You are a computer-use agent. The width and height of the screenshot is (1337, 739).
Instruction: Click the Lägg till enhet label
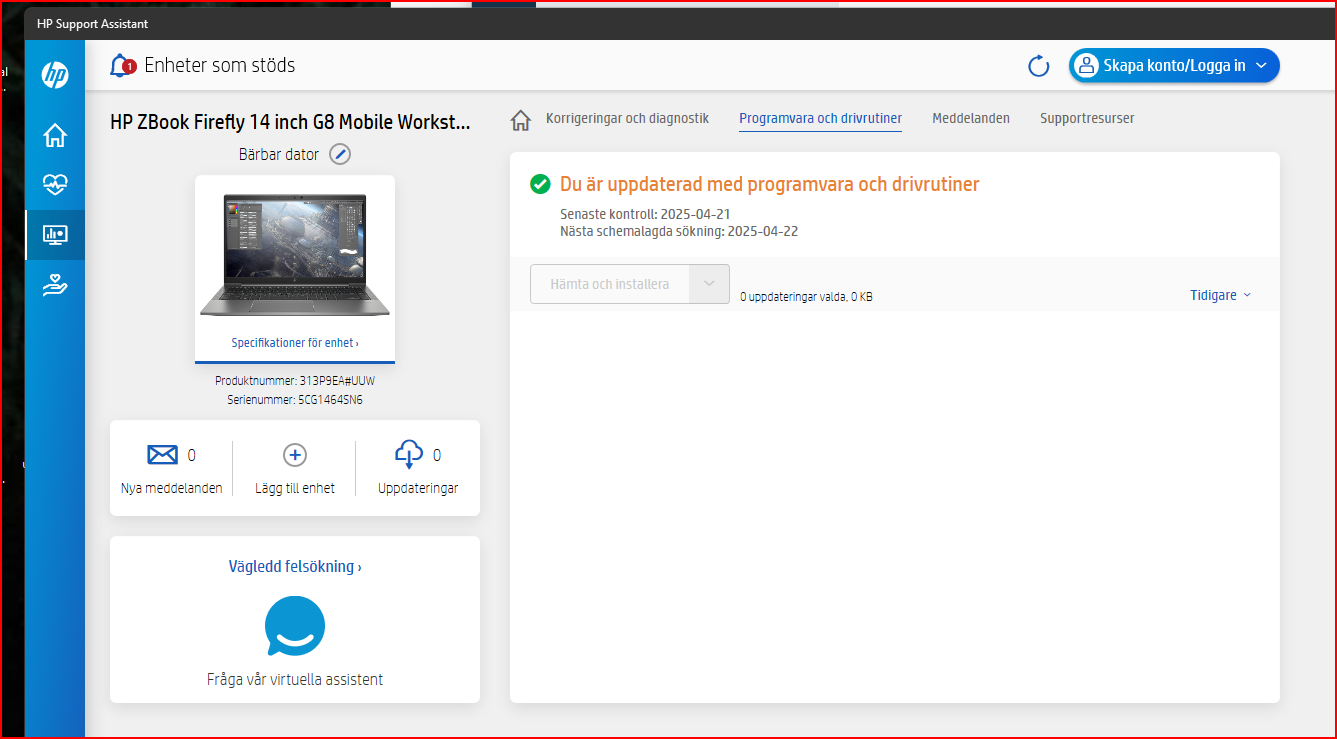295,489
